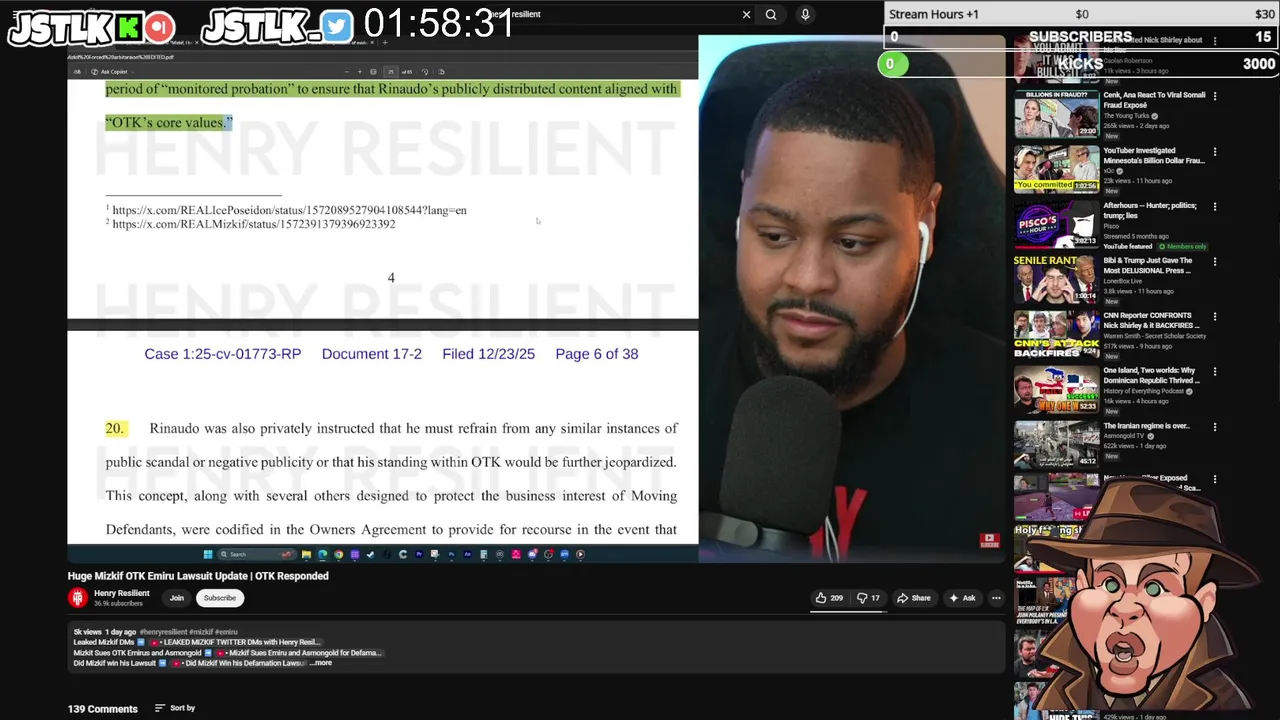Click the Members only badge on Afterhours video
The width and height of the screenshot is (1280, 720).
pyautogui.click(x=1182, y=246)
